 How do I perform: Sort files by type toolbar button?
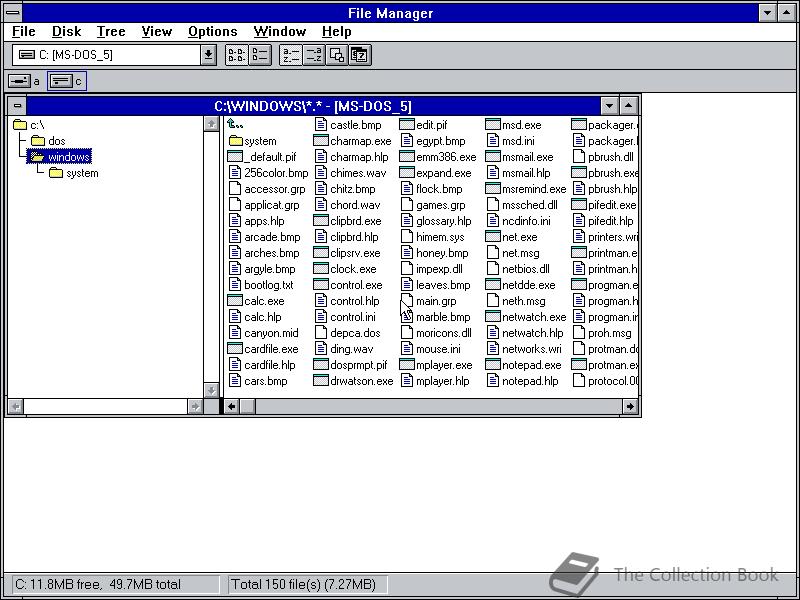coord(314,55)
